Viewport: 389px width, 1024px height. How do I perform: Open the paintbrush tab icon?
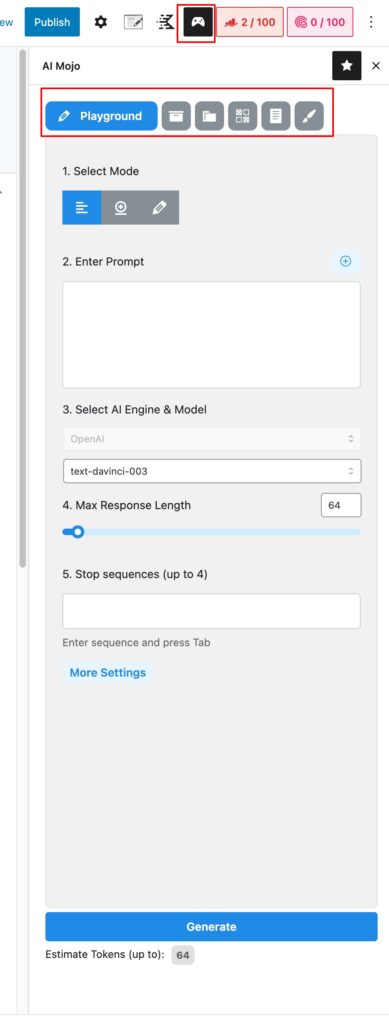tap(309, 116)
